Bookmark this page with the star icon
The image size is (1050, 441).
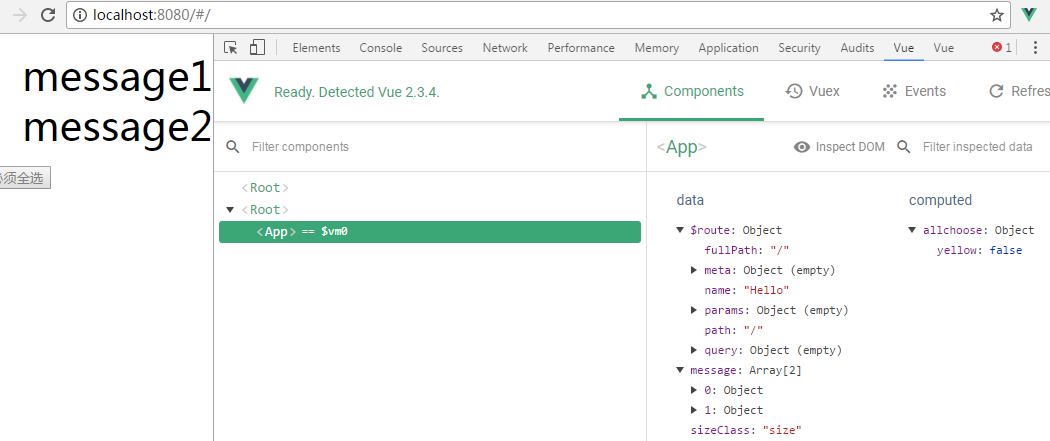996,15
